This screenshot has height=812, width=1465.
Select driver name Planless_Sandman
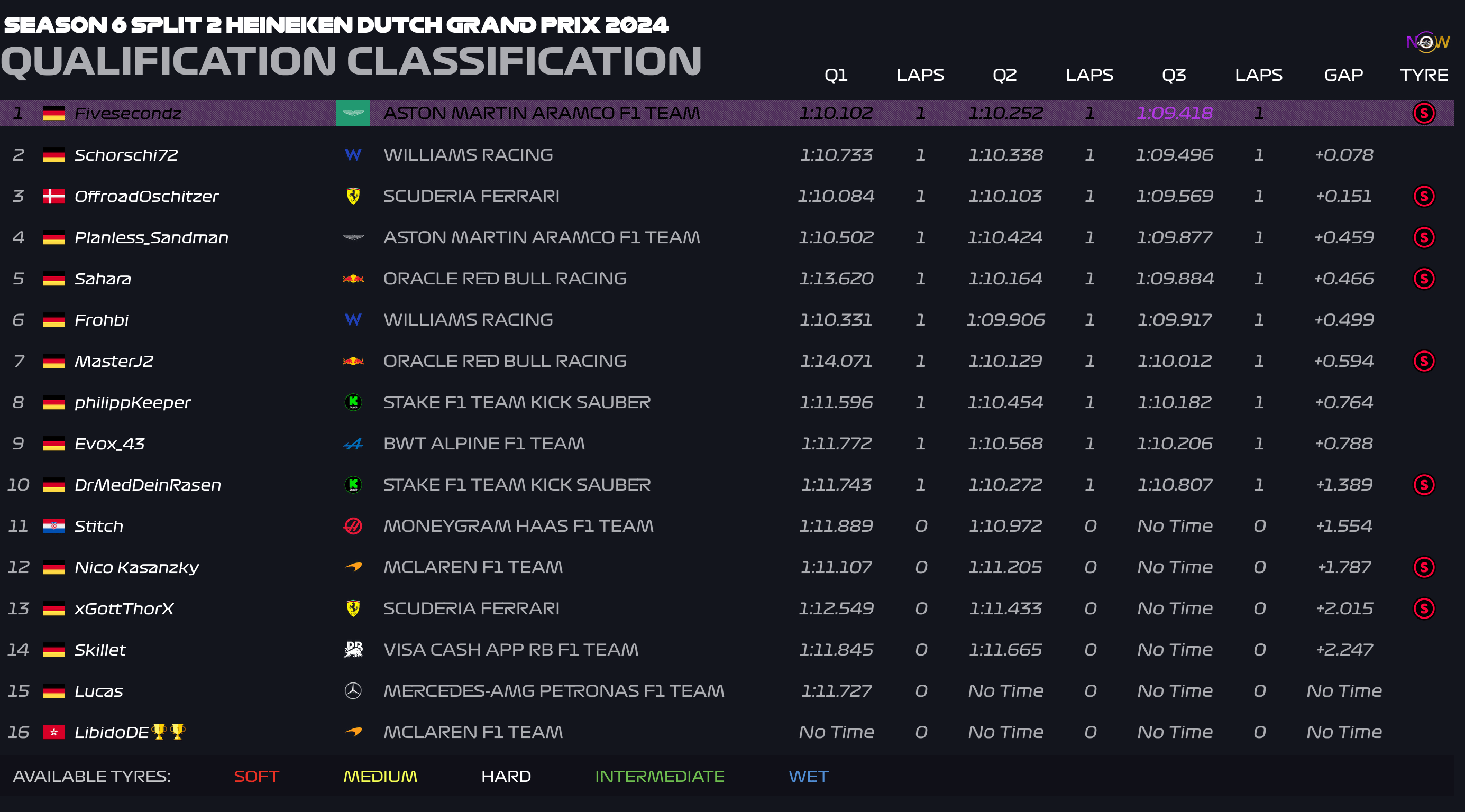click(151, 238)
